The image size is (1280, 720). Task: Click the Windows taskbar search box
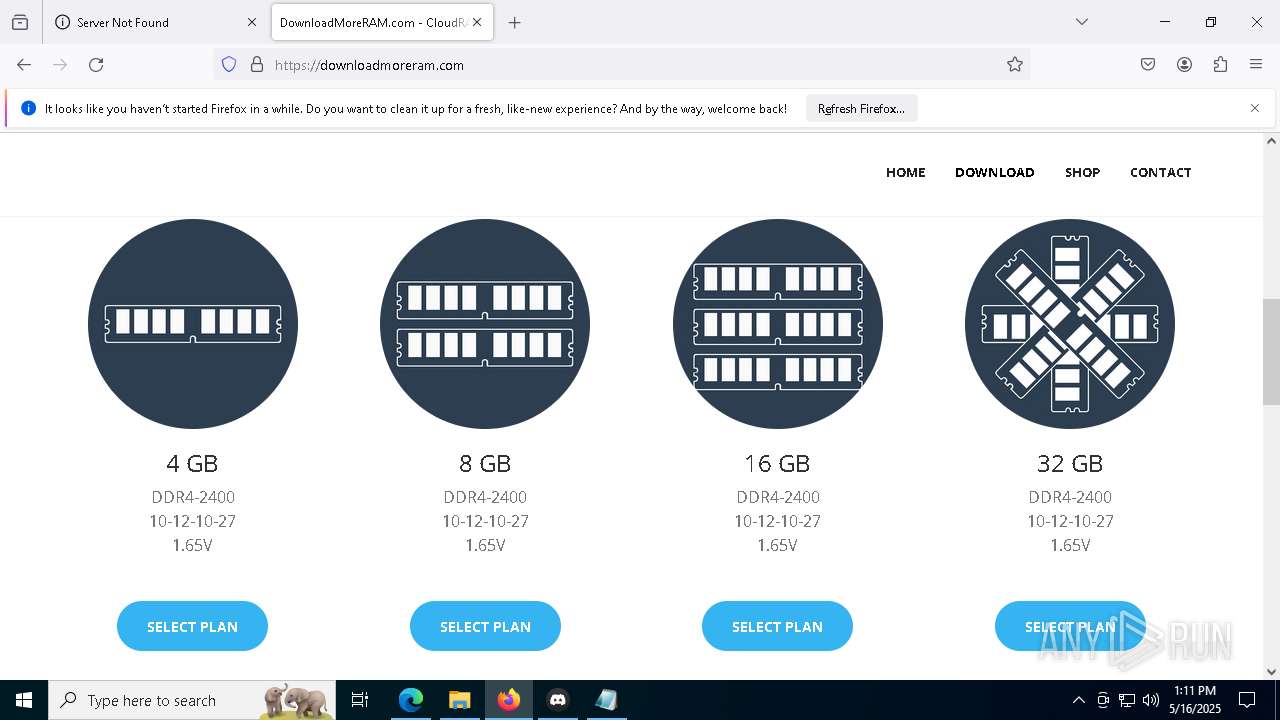[x=192, y=700]
